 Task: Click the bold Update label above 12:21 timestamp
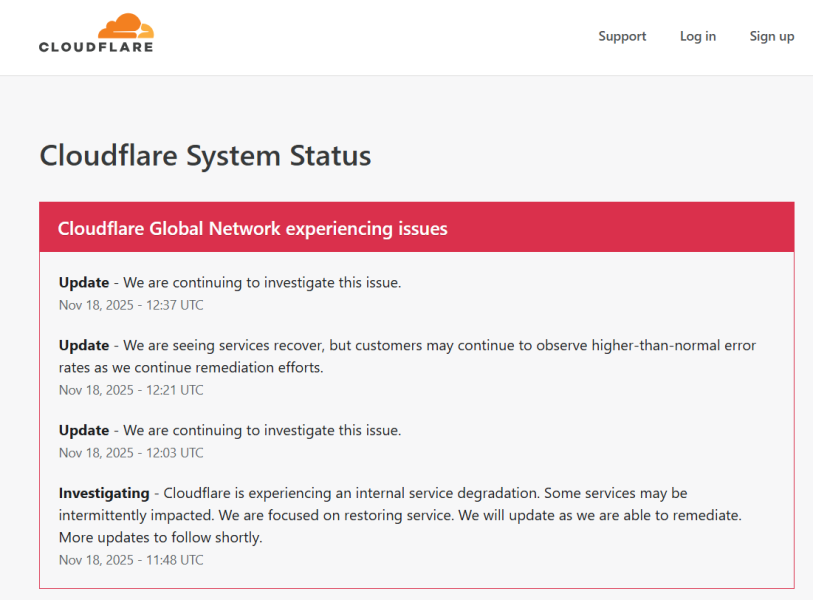[84, 346]
